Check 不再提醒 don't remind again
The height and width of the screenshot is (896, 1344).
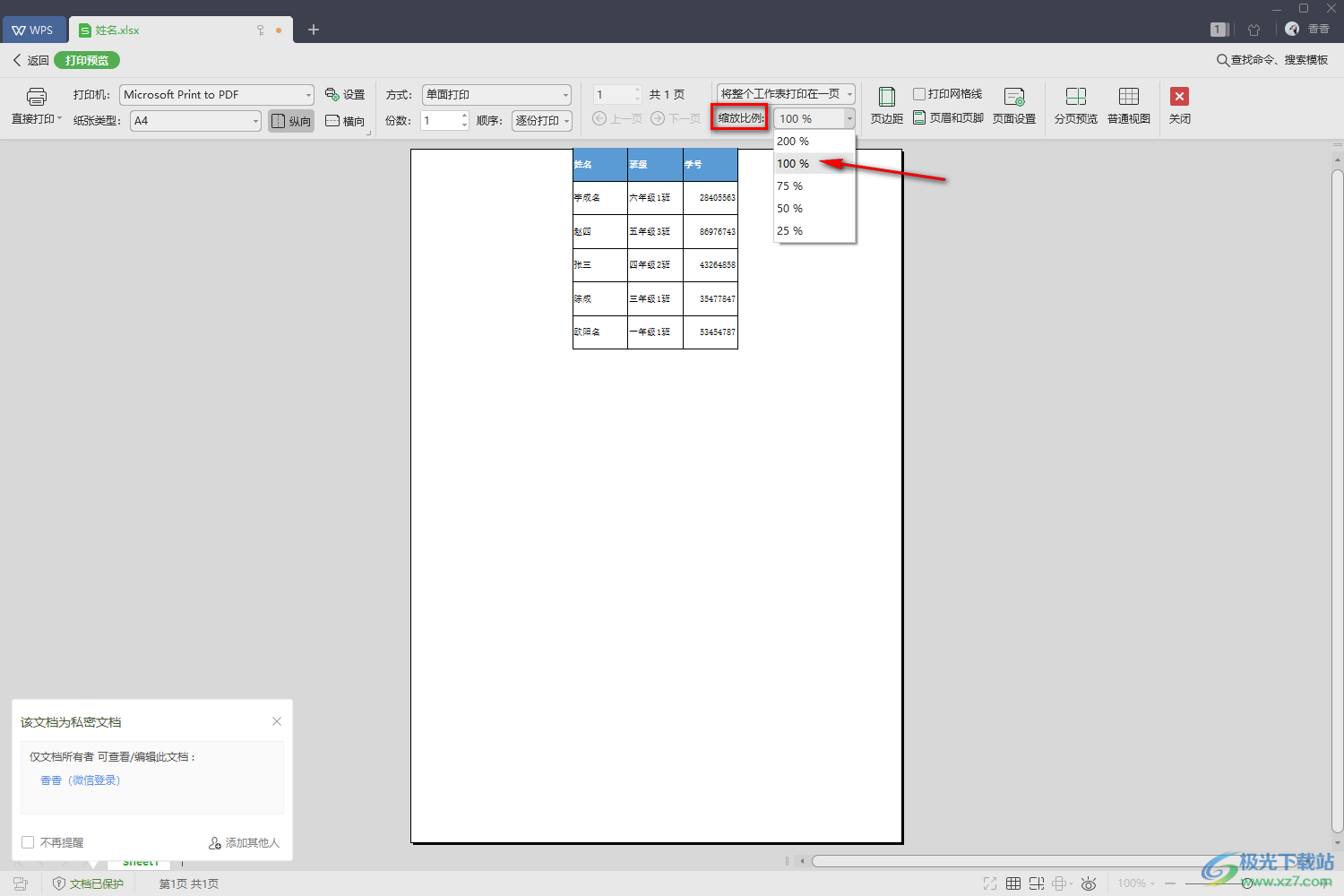click(28, 842)
